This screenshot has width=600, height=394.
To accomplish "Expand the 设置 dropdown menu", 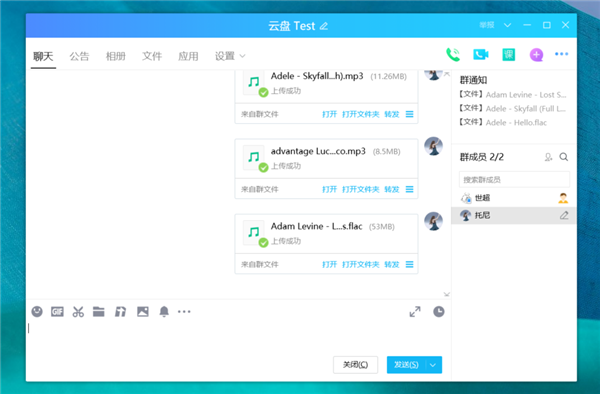I will coord(230,56).
